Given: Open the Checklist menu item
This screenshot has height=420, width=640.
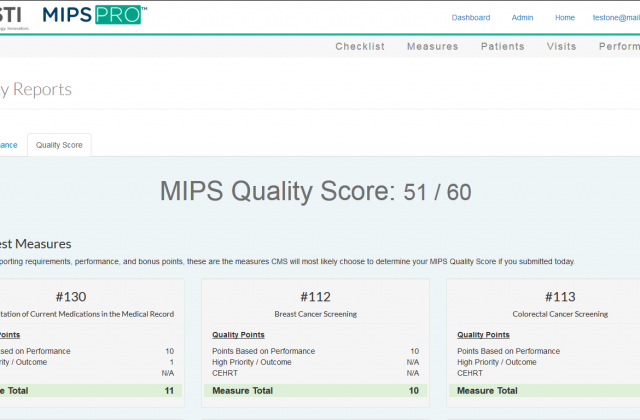Looking at the screenshot, I should pos(360,47).
